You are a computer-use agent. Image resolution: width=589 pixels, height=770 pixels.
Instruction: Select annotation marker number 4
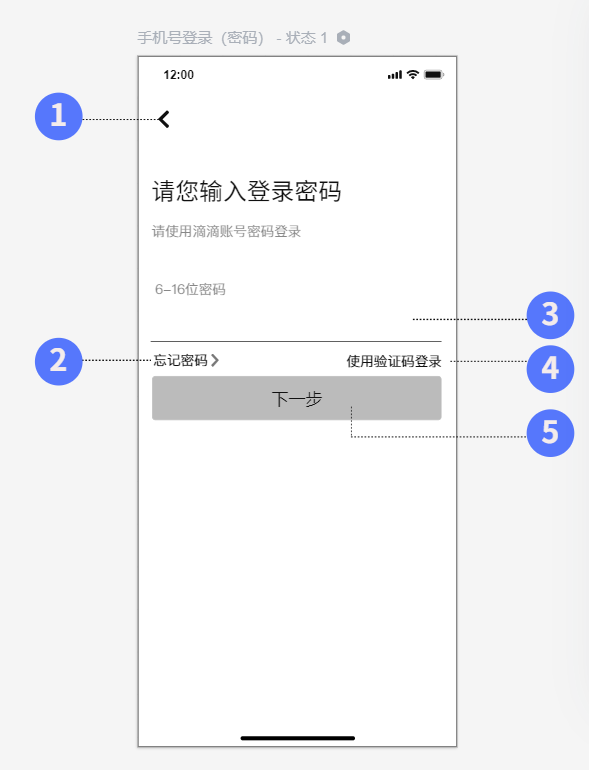click(x=550, y=369)
